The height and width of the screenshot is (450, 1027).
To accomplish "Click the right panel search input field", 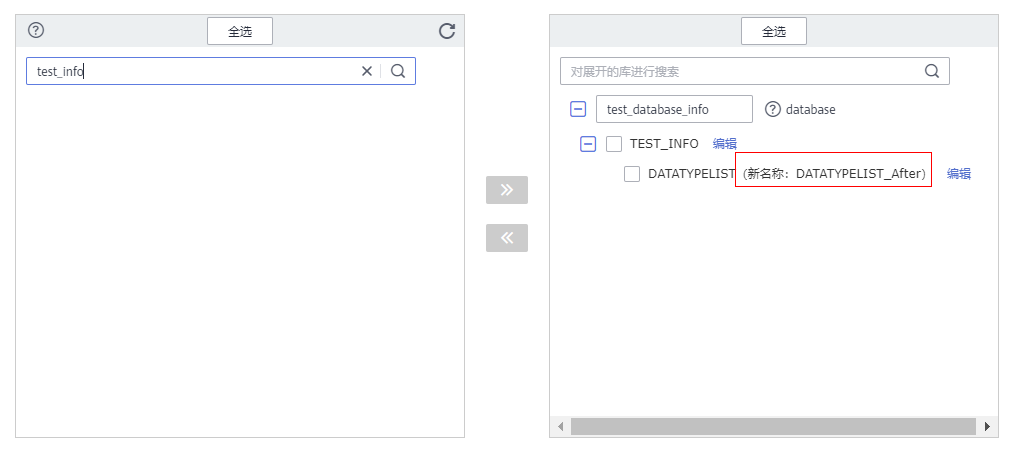I will (740, 71).
